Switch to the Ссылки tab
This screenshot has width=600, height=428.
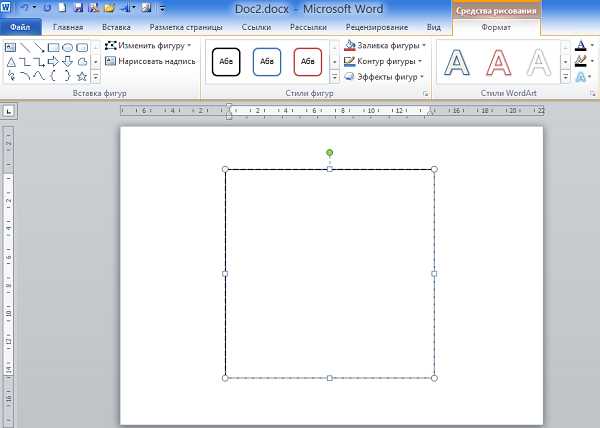(x=256, y=27)
